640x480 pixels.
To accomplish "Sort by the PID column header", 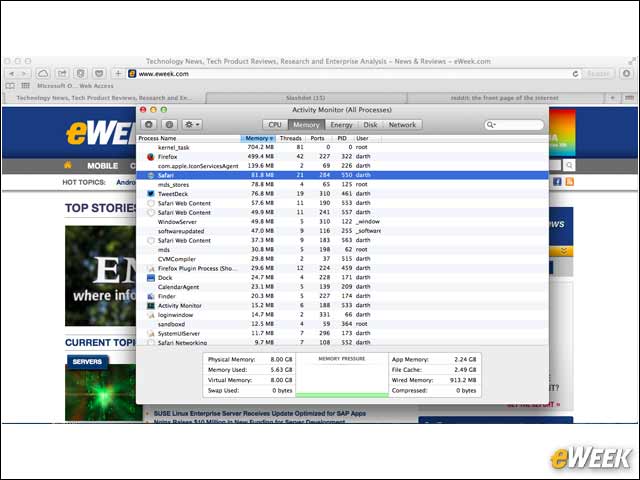I will tap(342, 138).
